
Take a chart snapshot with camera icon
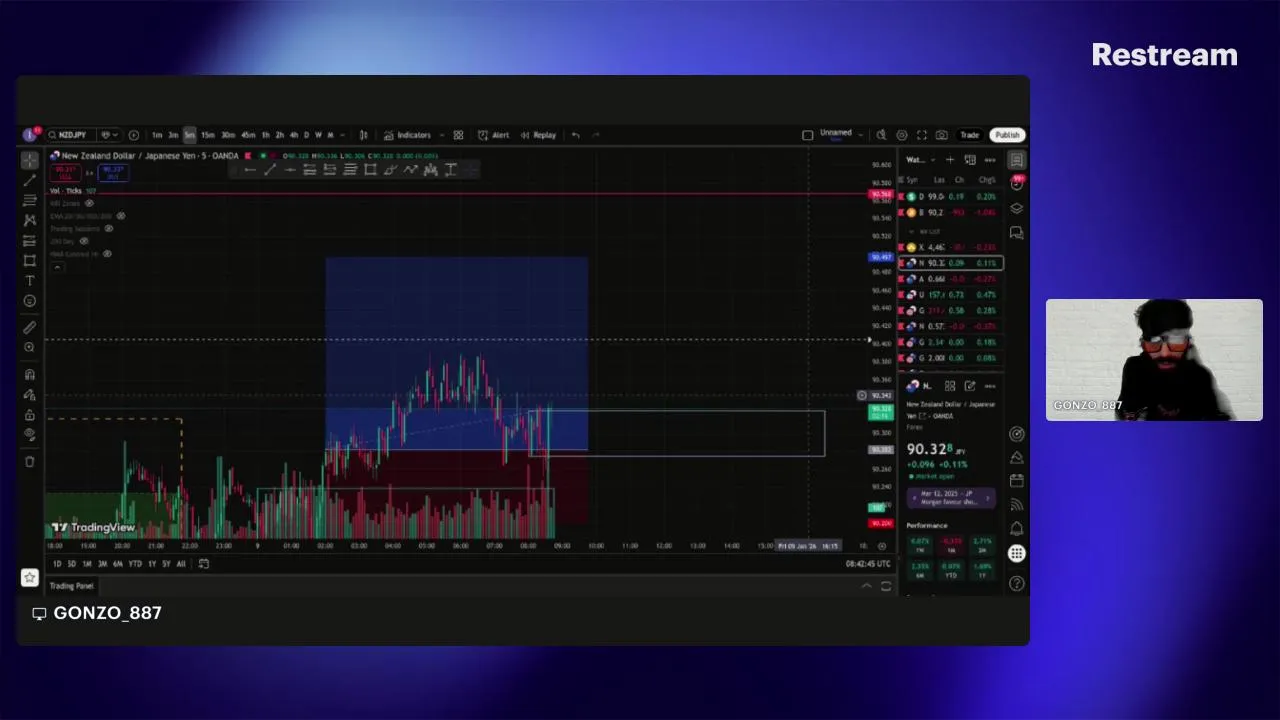(941, 135)
